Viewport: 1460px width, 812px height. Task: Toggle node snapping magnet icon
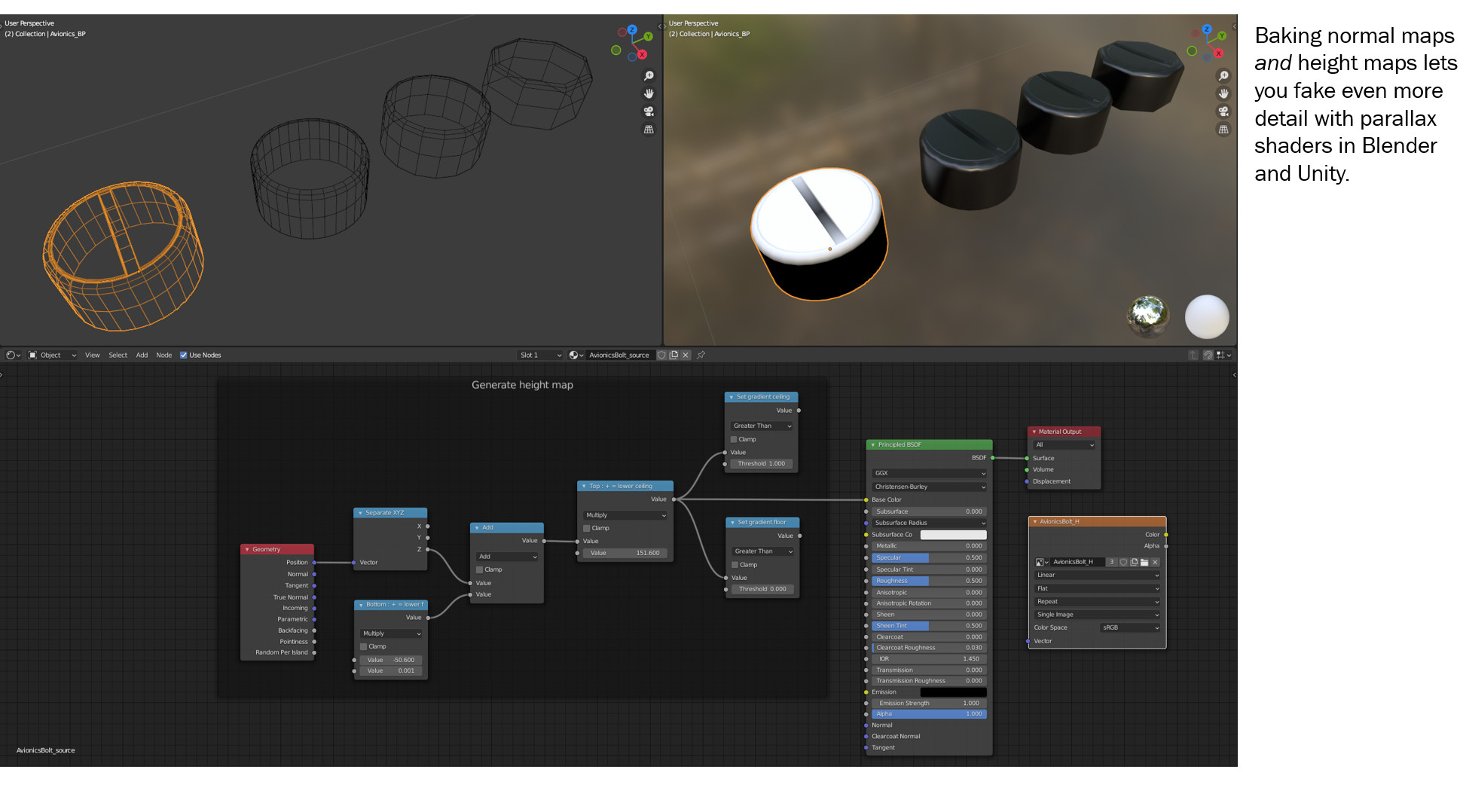tap(1208, 355)
